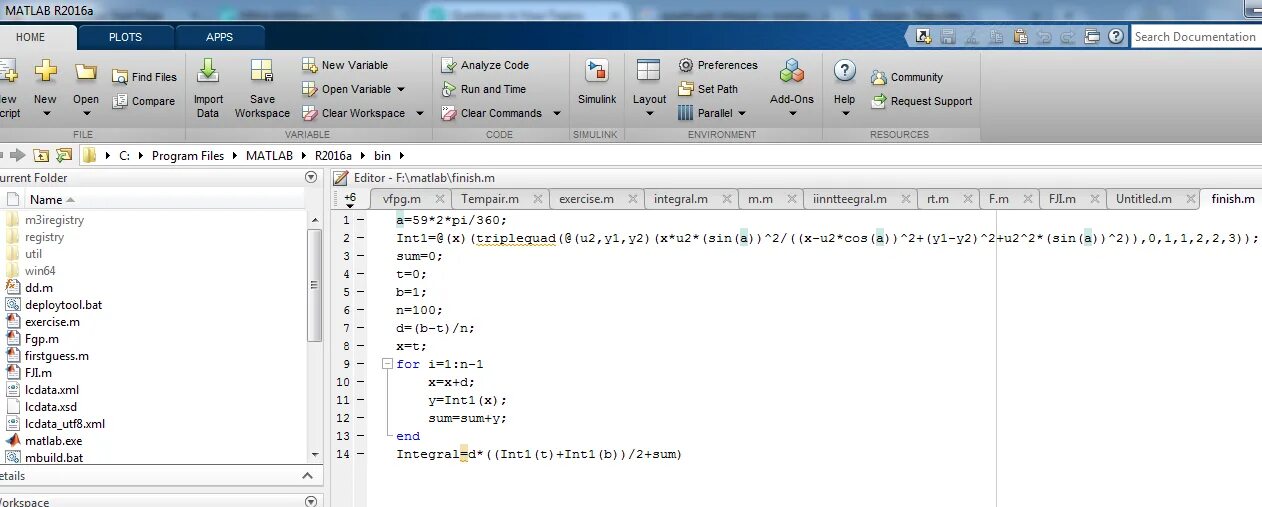The image size is (1262, 507).
Task: Click the forward navigation arrow
Action: click(17, 155)
